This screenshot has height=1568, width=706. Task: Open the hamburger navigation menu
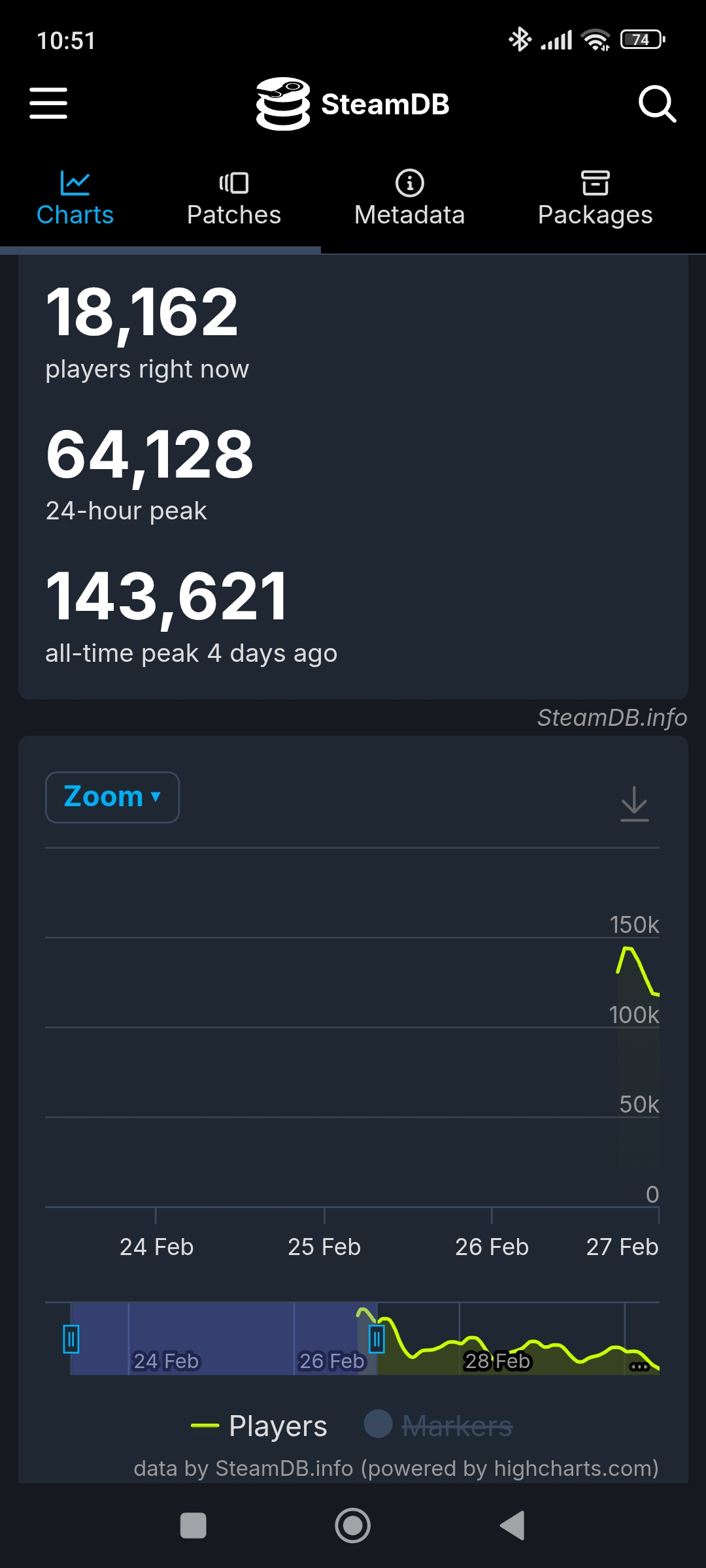coord(48,104)
